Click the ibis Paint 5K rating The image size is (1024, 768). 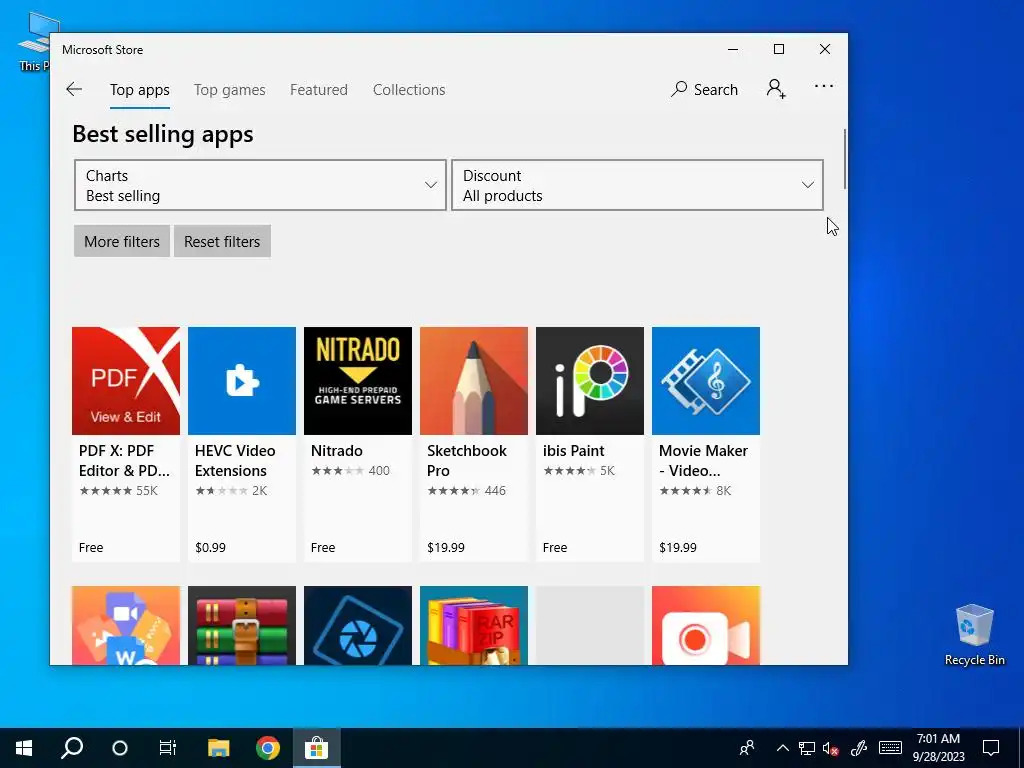click(579, 471)
